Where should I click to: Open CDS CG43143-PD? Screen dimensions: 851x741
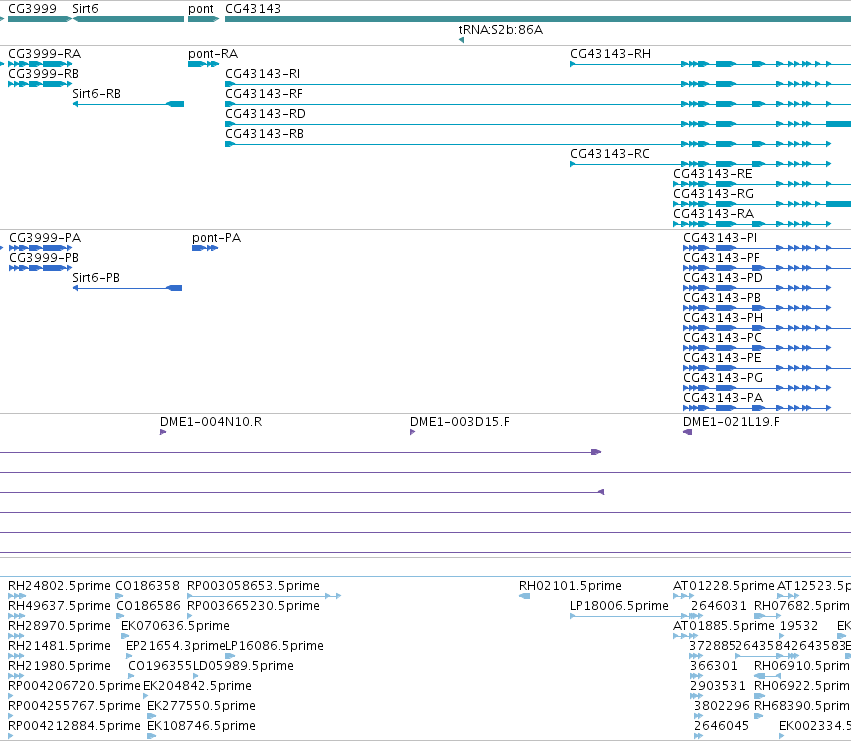pyautogui.click(x=723, y=278)
